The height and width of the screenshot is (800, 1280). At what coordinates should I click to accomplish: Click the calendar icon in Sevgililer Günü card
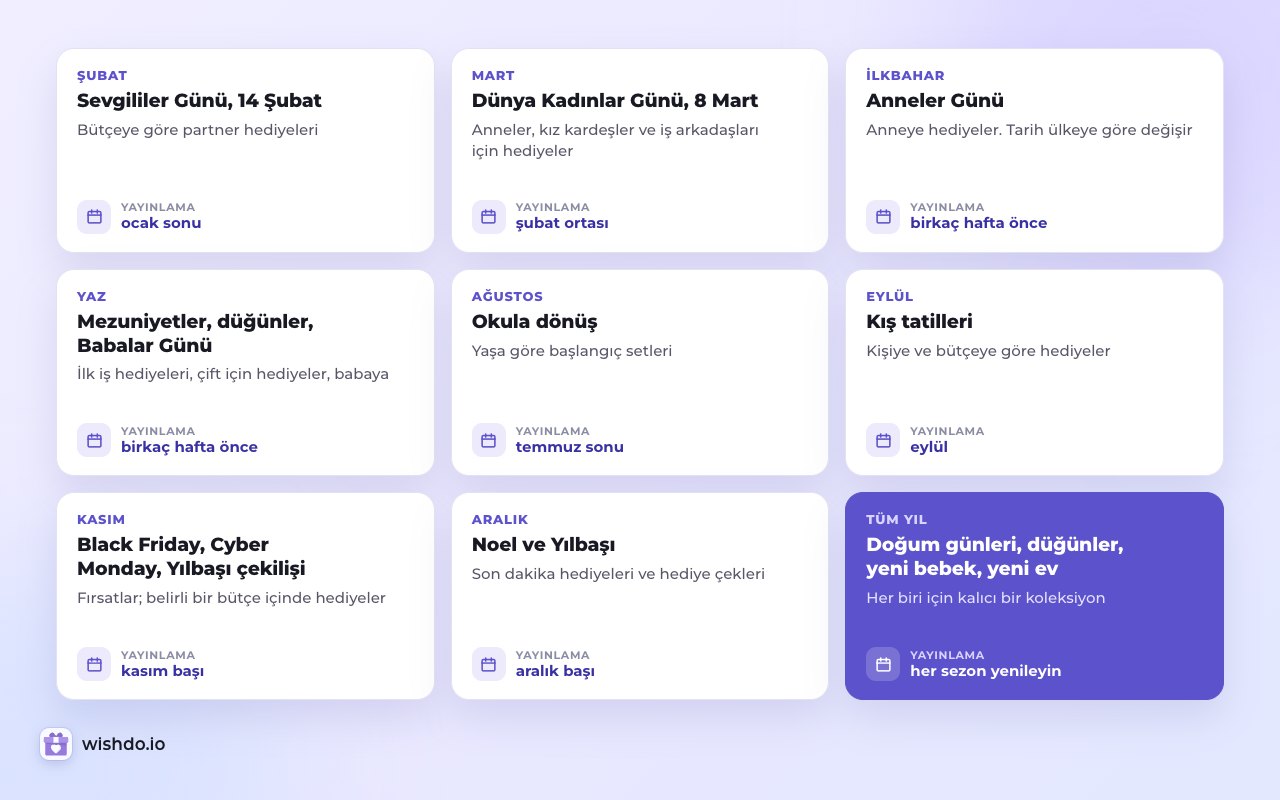[x=94, y=217]
